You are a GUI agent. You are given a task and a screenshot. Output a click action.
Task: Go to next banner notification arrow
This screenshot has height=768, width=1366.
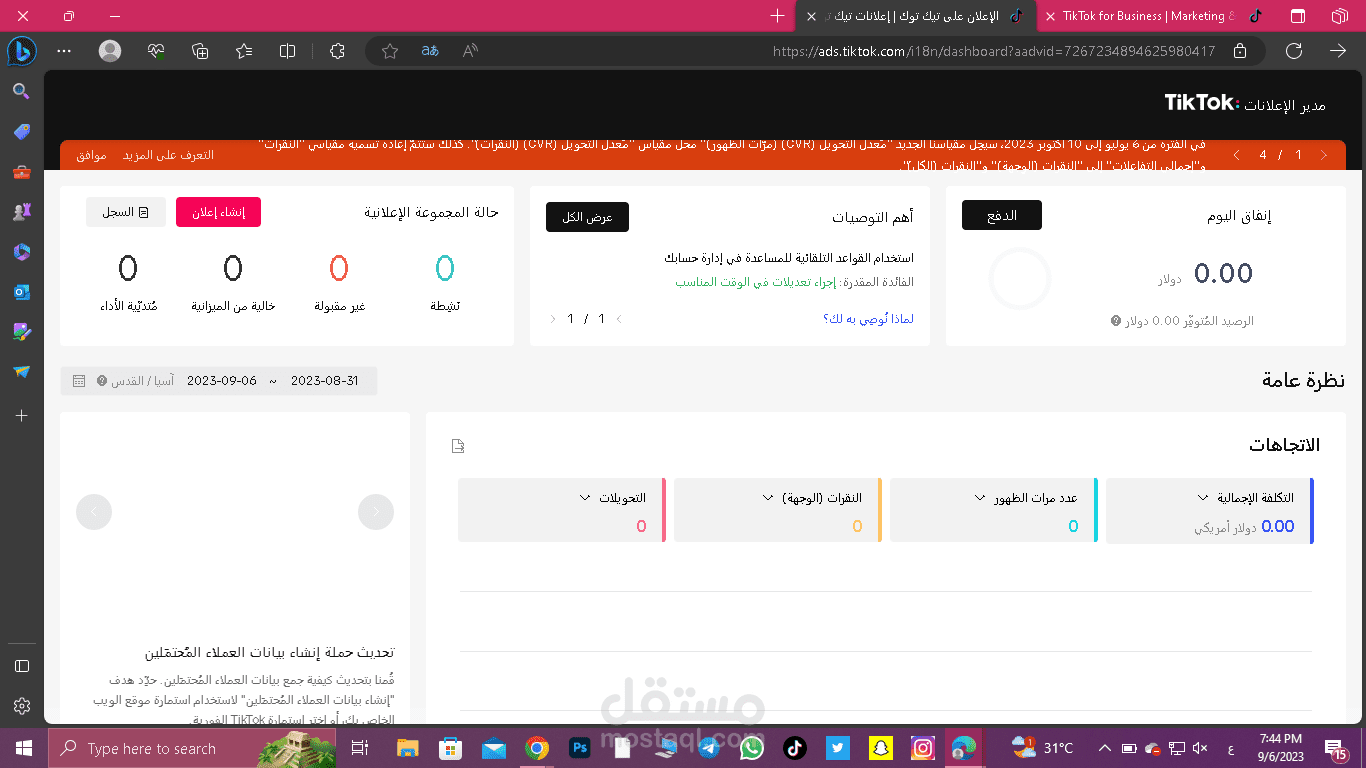coord(1237,155)
